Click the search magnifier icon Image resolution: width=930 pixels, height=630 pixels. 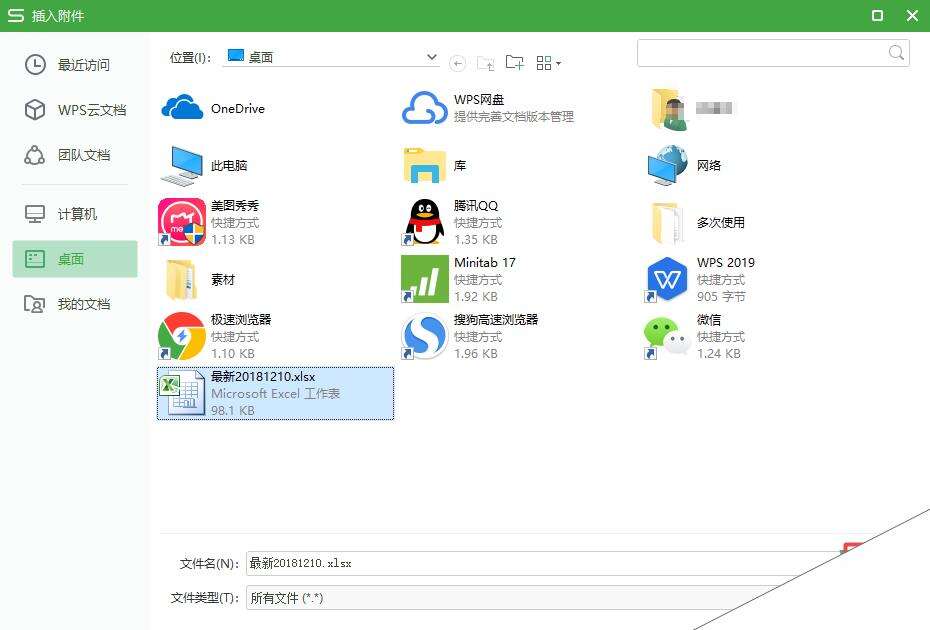click(897, 53)
